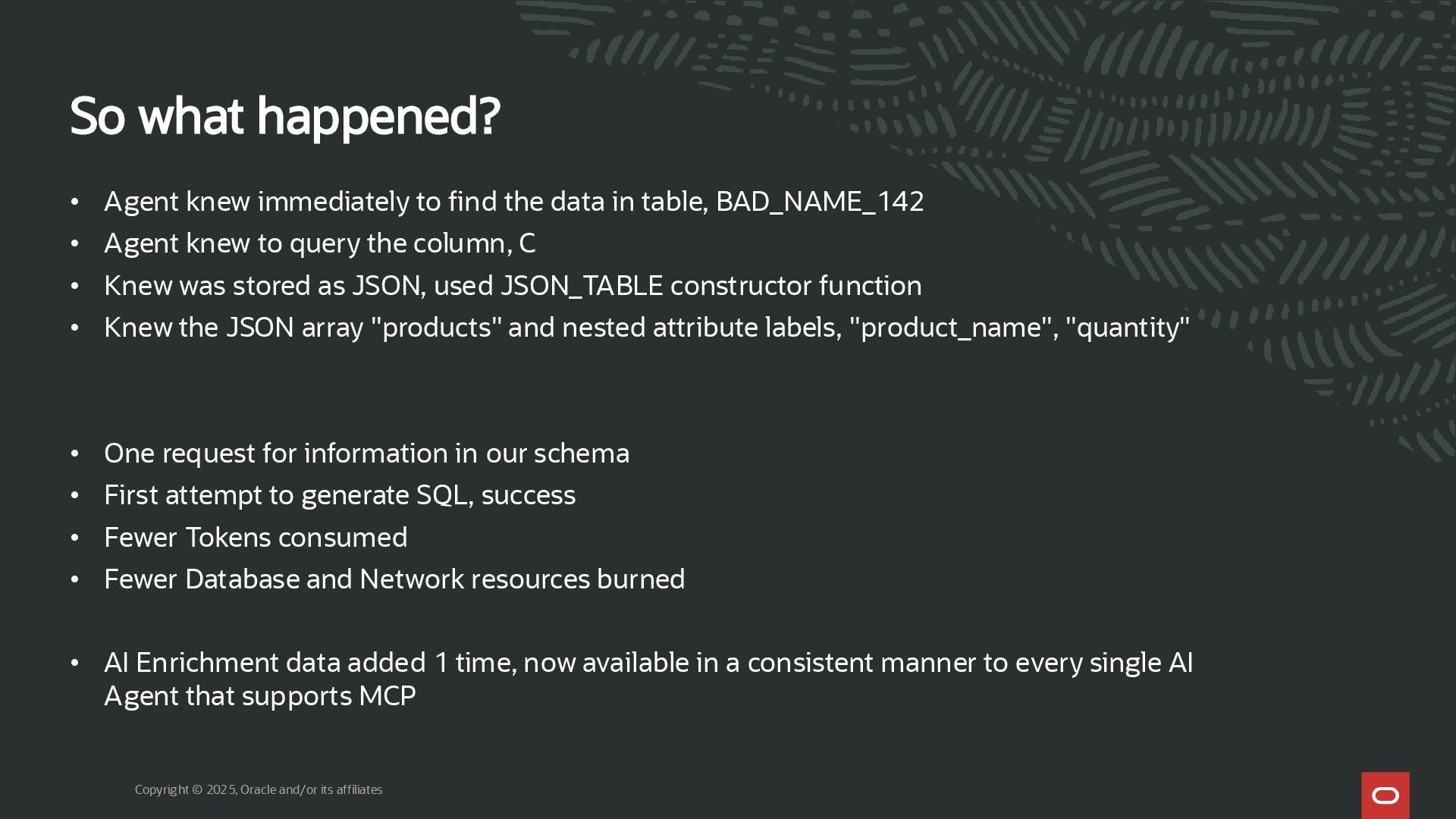
Task: Click "Agent knew to query the column, C"
Action: 319,243
